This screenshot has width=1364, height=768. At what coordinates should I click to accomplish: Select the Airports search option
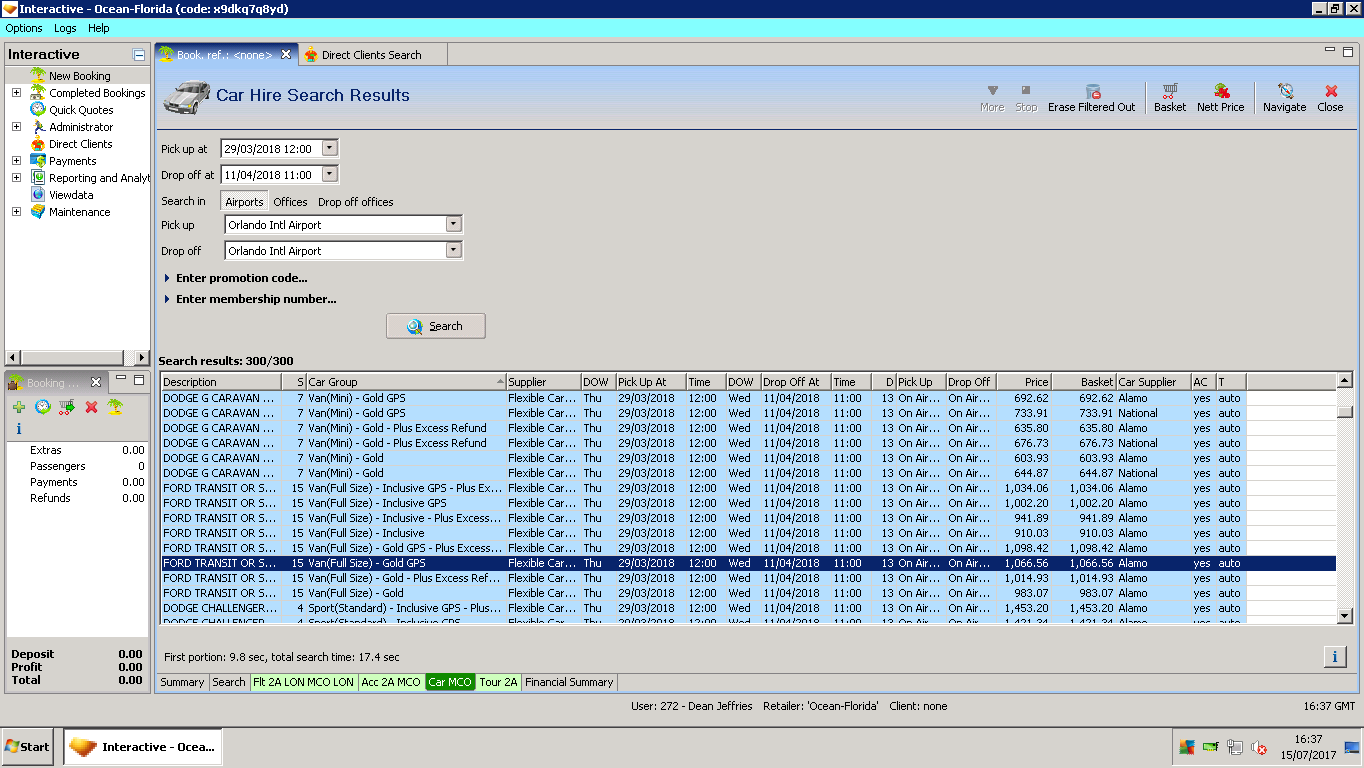244,202
